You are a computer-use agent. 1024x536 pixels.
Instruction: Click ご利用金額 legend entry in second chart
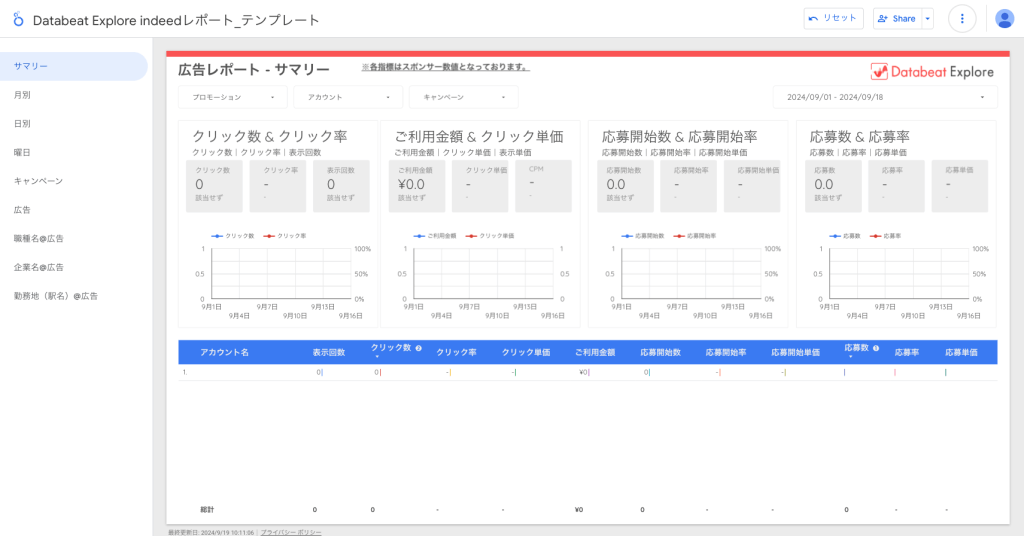pos(435,236)
